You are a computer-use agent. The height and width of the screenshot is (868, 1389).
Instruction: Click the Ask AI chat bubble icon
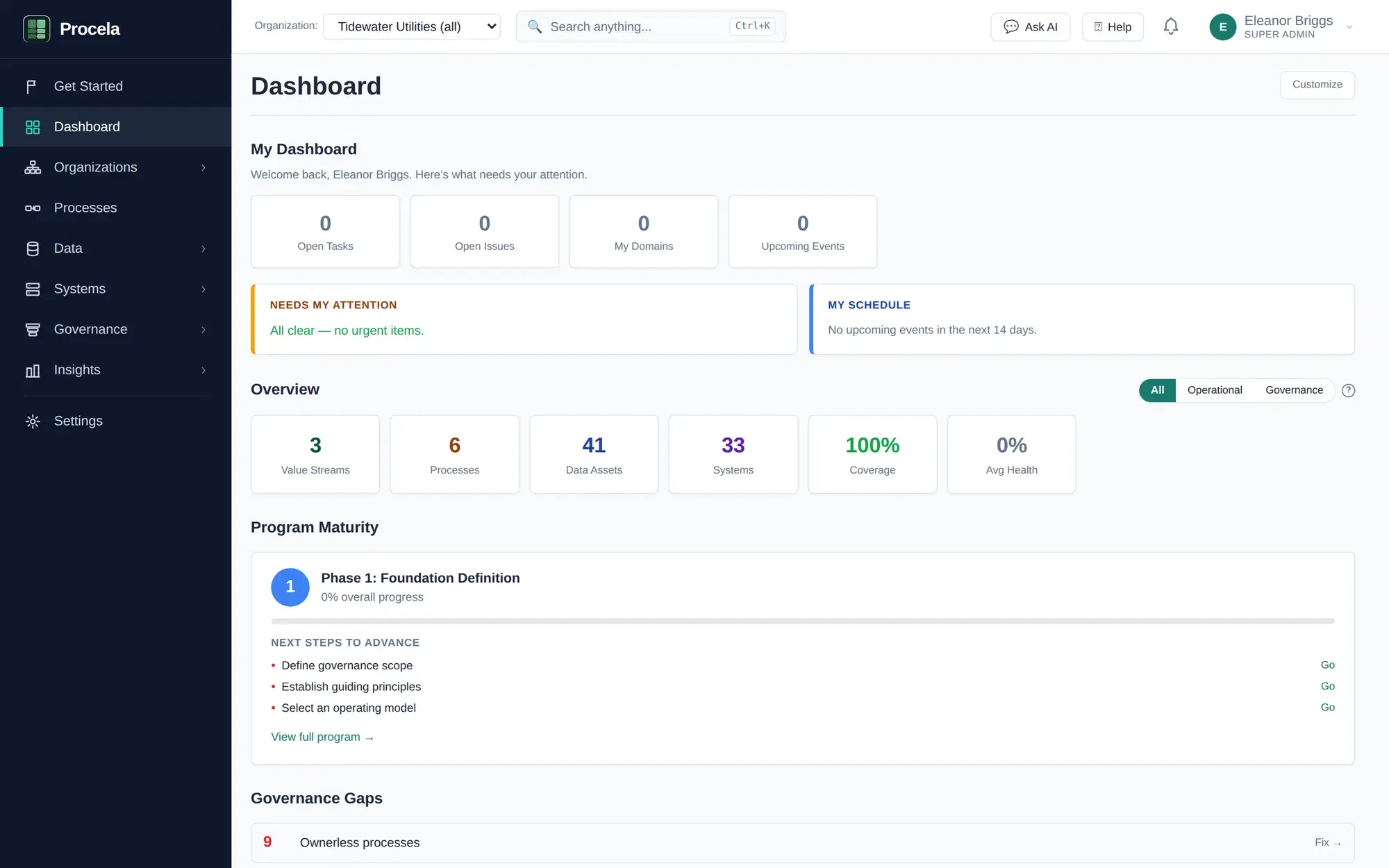[x=1011, y=26]
